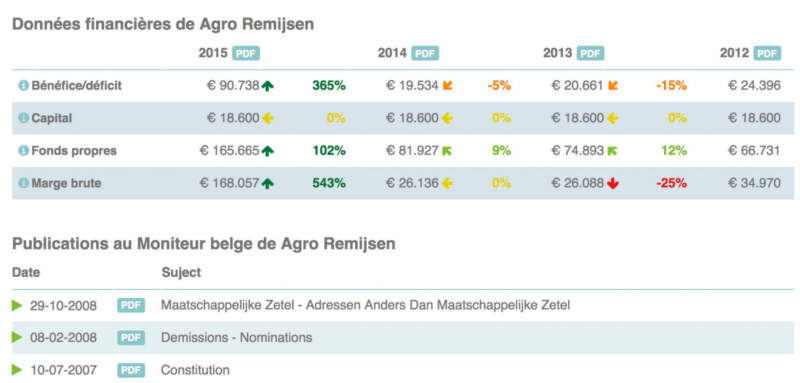
Task: Click orange arrow next to € 19.534
Action: 447,86
